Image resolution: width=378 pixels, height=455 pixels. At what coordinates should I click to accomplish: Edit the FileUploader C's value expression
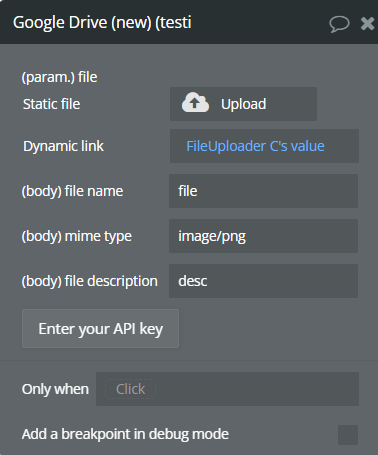(x=255, y=146)
